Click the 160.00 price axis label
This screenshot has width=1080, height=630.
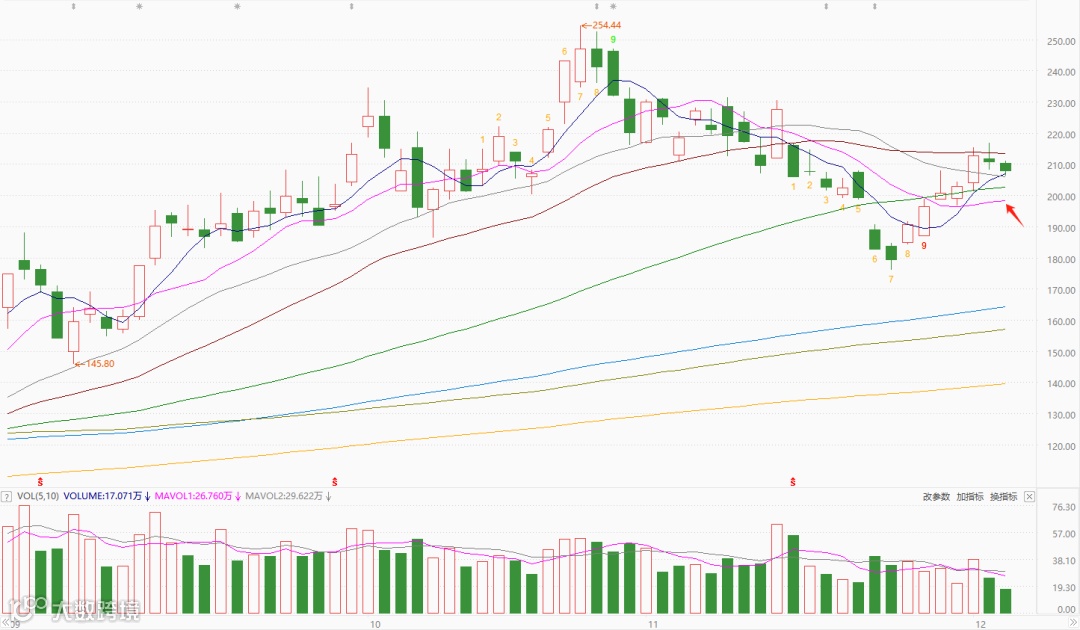click(1061, 322)
